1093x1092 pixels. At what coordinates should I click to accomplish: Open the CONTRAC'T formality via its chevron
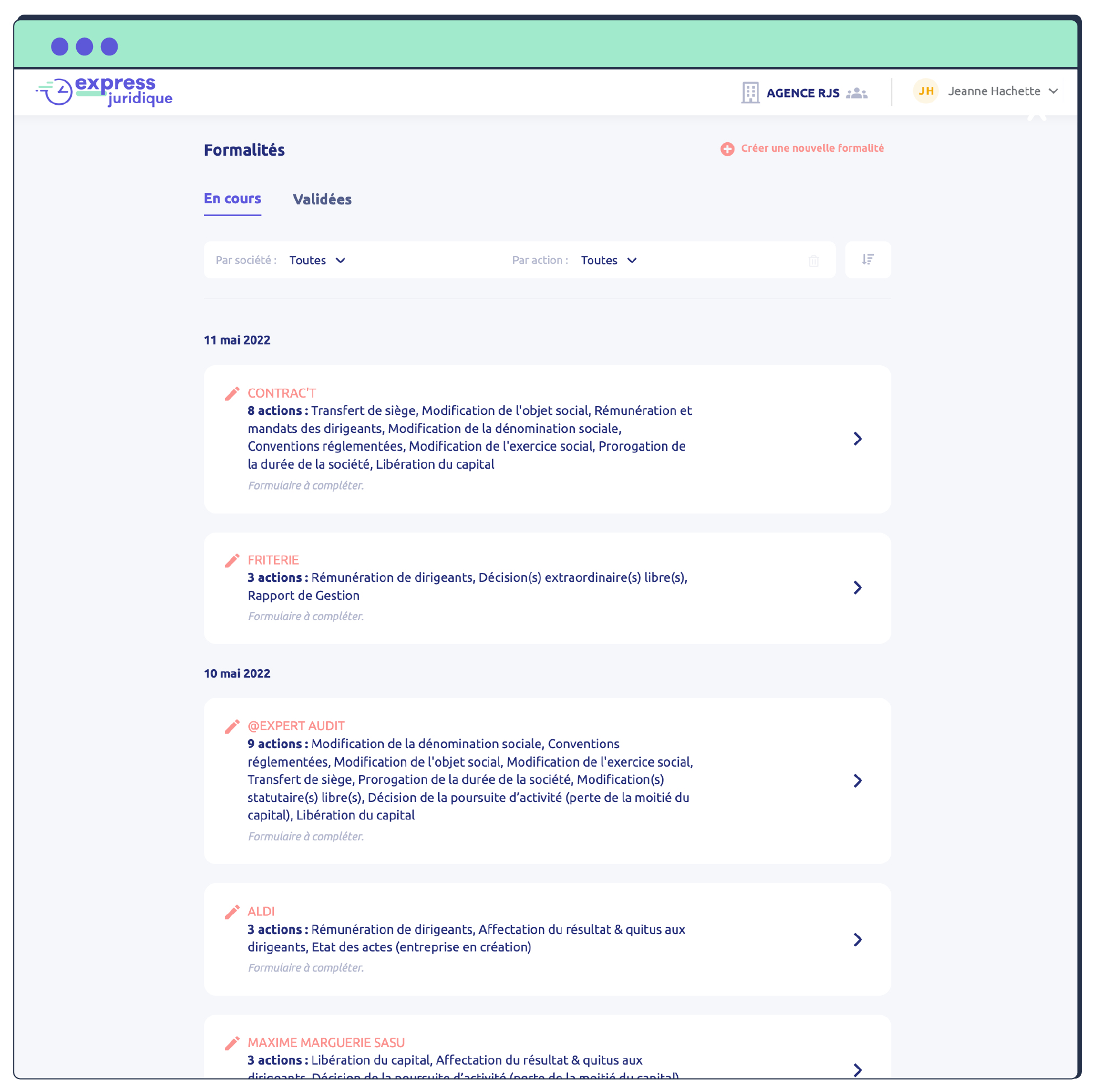point(858,439)
